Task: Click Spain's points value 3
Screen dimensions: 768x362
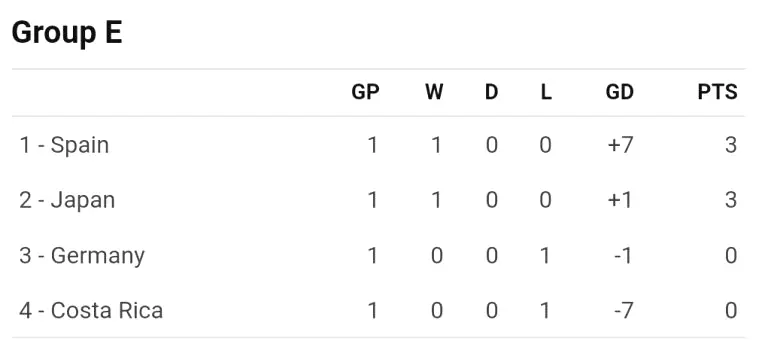Action: [x=731, y=145]
